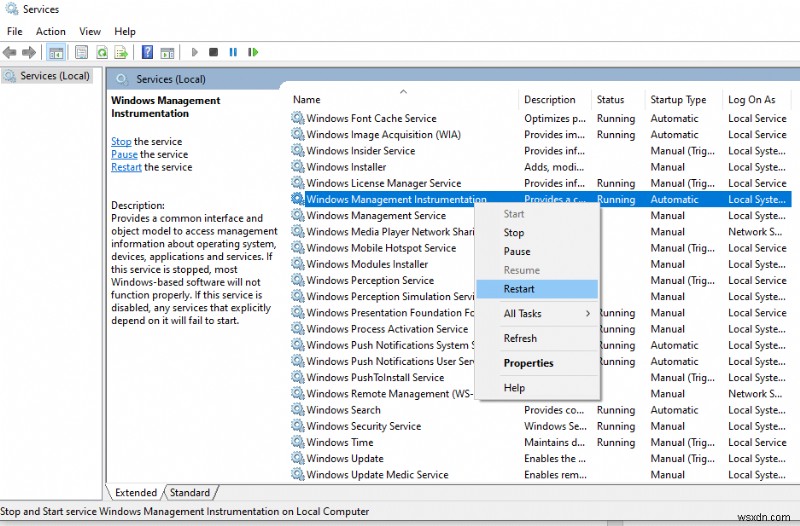Sort by the Description column header
The height and width of the screenshot is (526, 800).
[x=555, y=99]
